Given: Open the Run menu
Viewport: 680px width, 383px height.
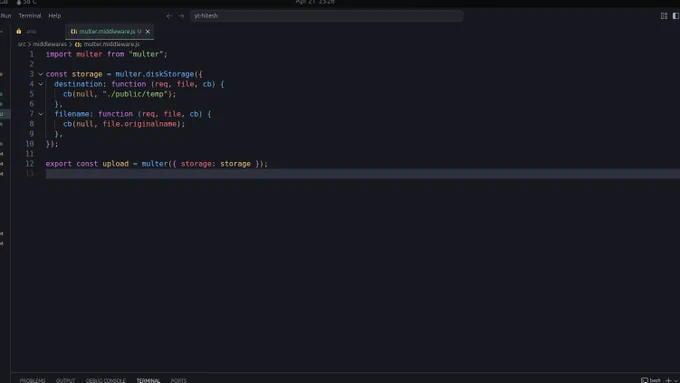Looking at the screenshot, I should [x=6, y=16].
